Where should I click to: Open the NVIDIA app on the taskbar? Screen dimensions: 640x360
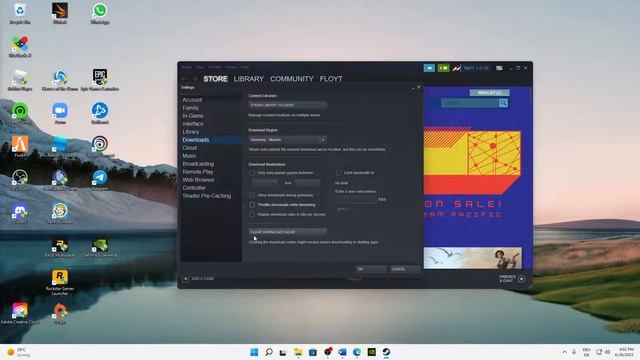click(371, 352)
